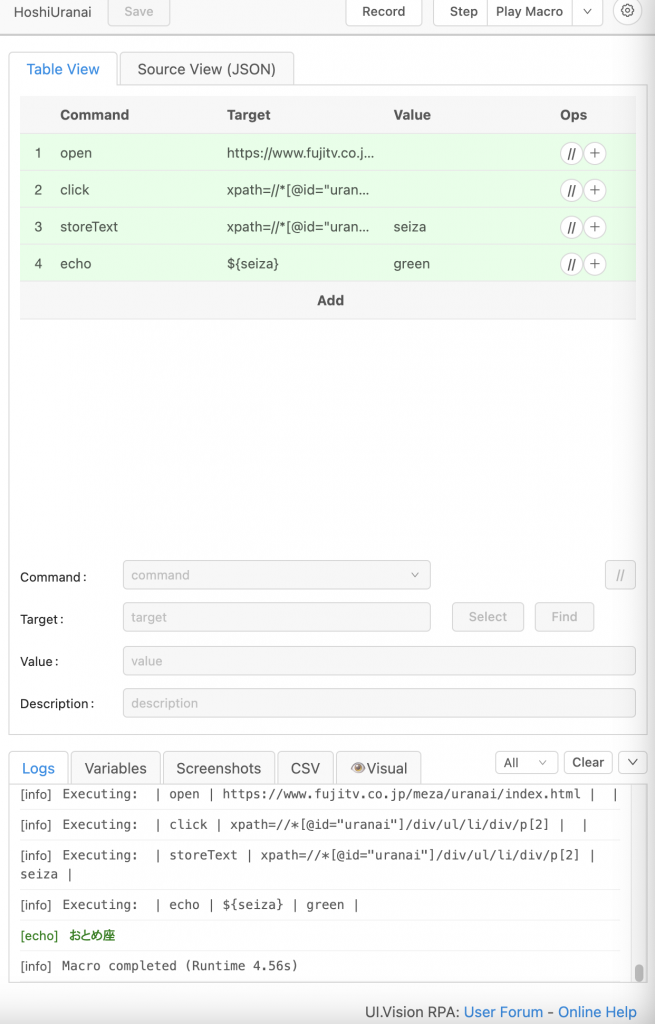Add a command after the click row

click(x=595, y=190)
